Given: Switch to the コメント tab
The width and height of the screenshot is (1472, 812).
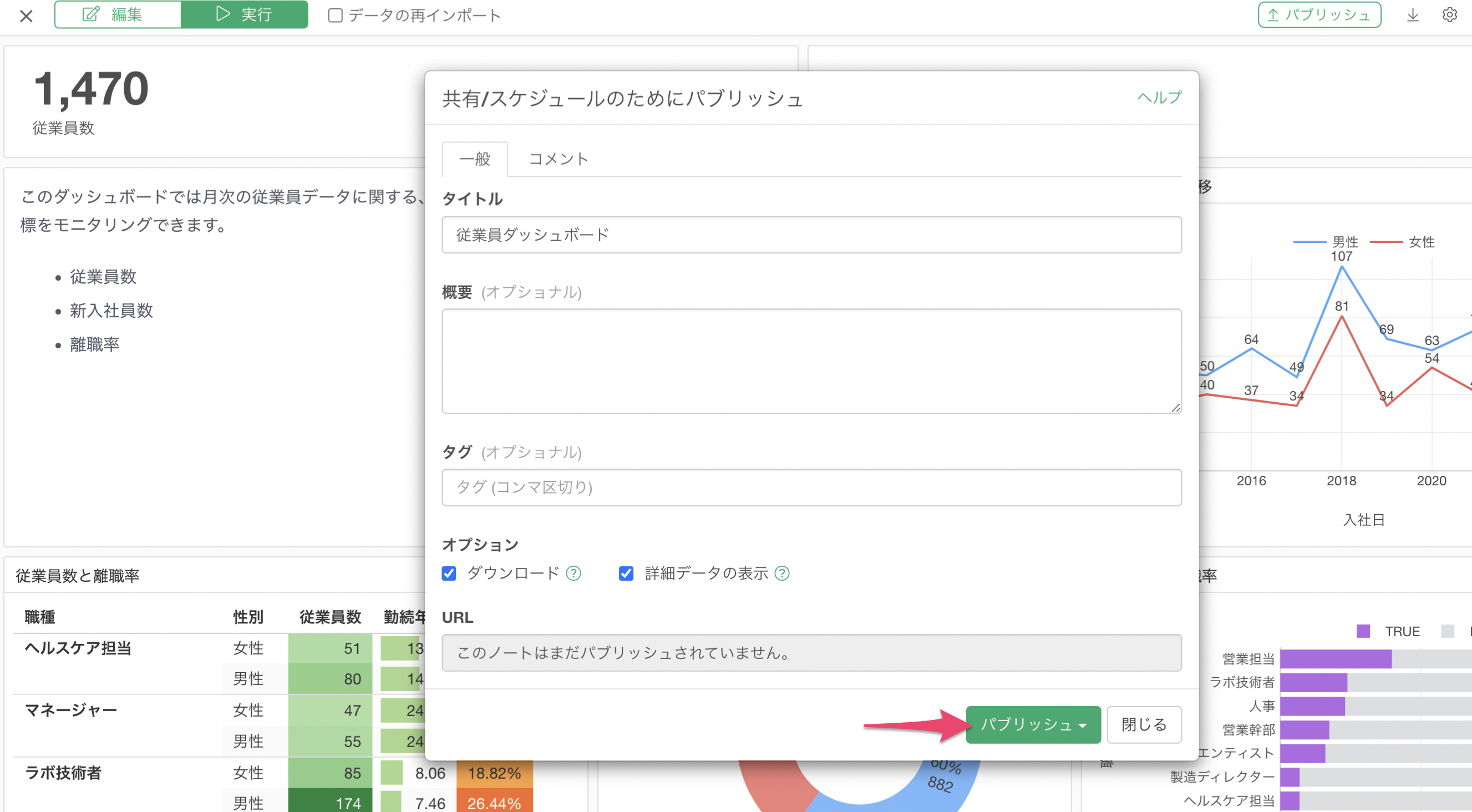Looking at the screenshot, I should (x=559, y=159).
